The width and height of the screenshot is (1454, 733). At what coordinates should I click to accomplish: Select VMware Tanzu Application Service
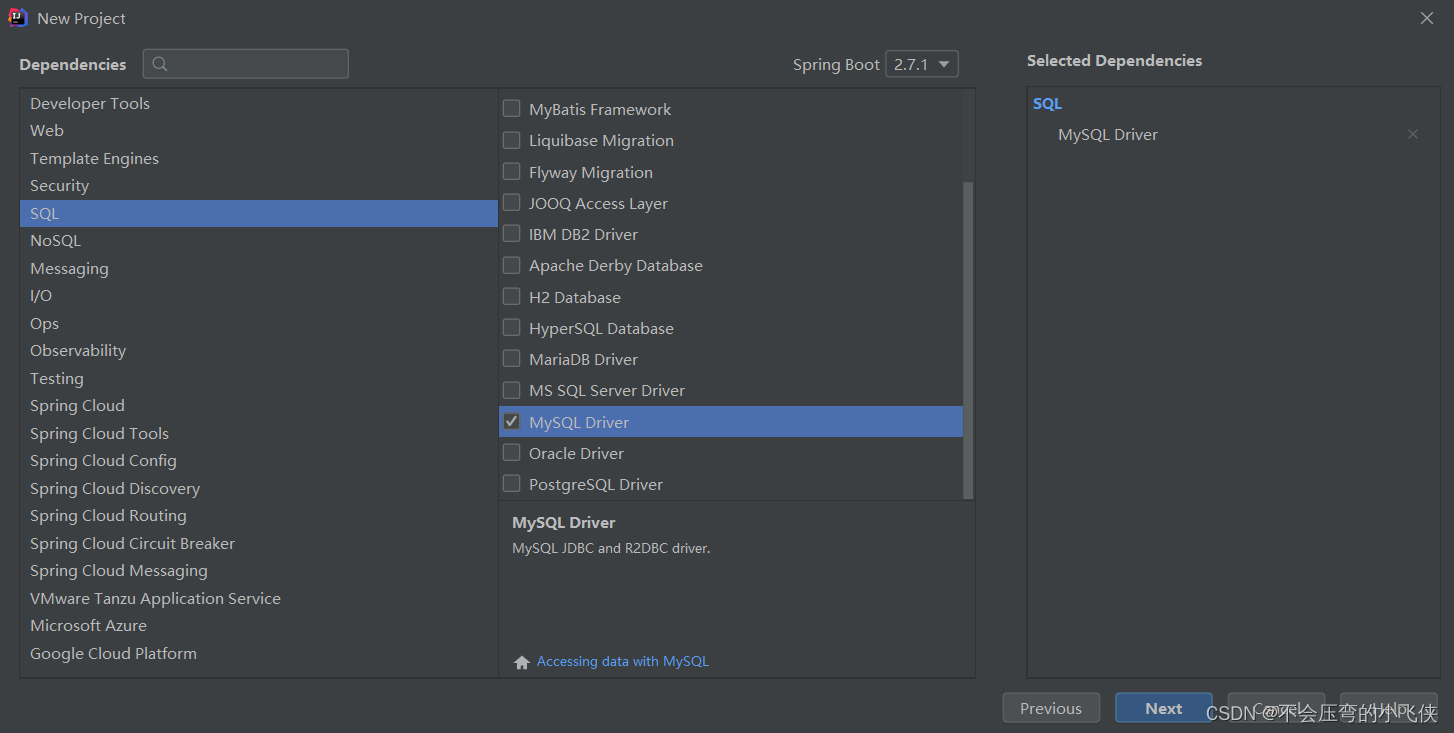click(x=258, y=598)
